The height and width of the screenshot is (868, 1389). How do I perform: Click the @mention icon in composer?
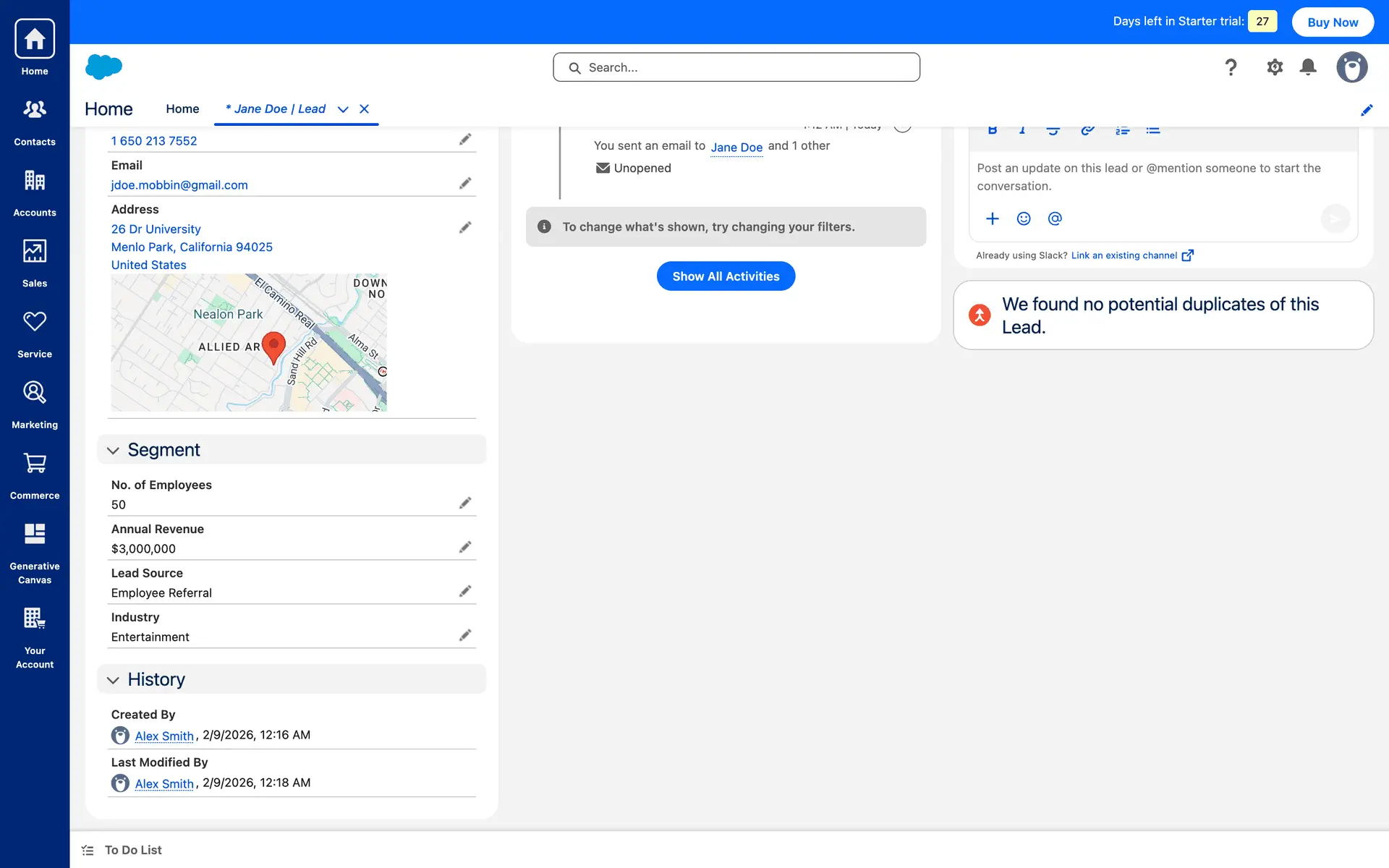coord(1055,218)
